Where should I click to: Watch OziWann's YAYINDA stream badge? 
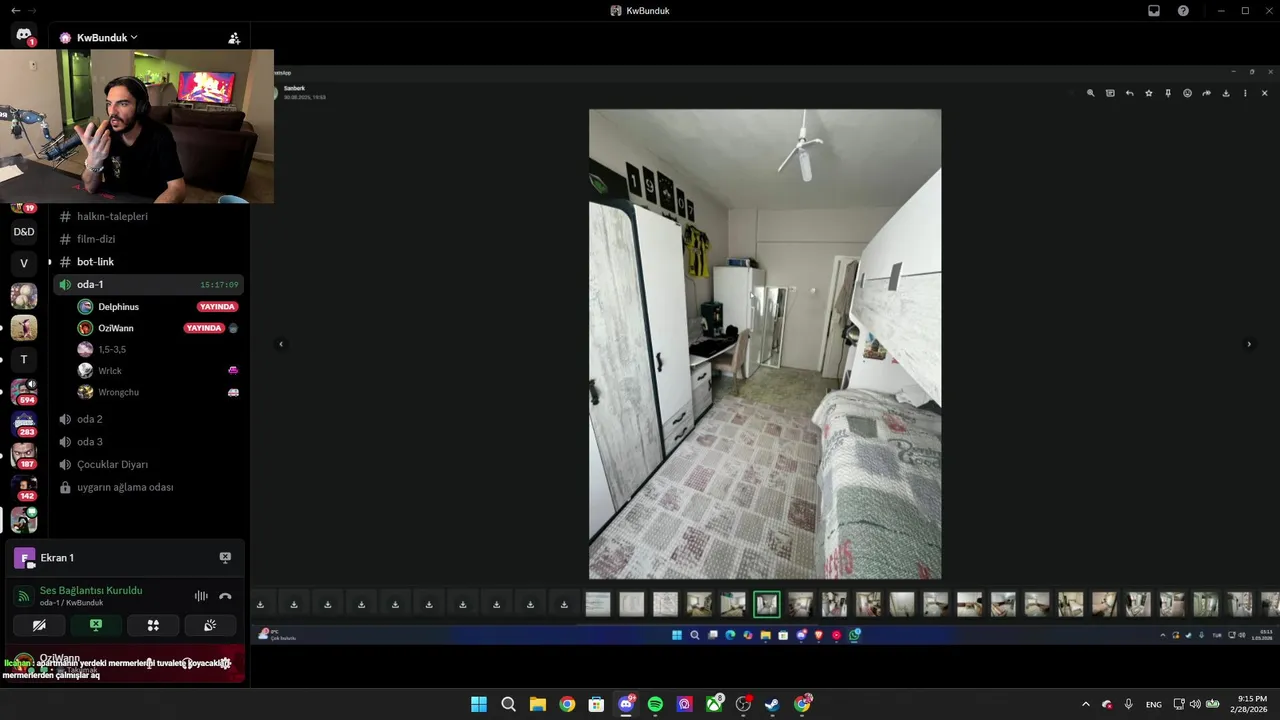point(204,328)
